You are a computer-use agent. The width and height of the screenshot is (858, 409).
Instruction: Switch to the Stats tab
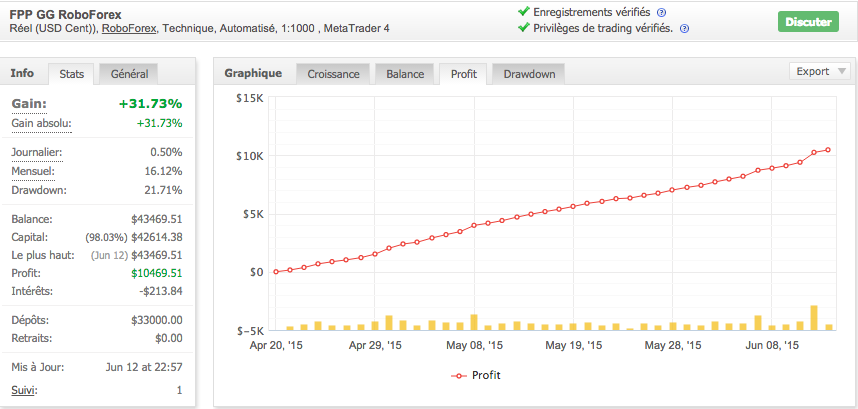point(71,74)
